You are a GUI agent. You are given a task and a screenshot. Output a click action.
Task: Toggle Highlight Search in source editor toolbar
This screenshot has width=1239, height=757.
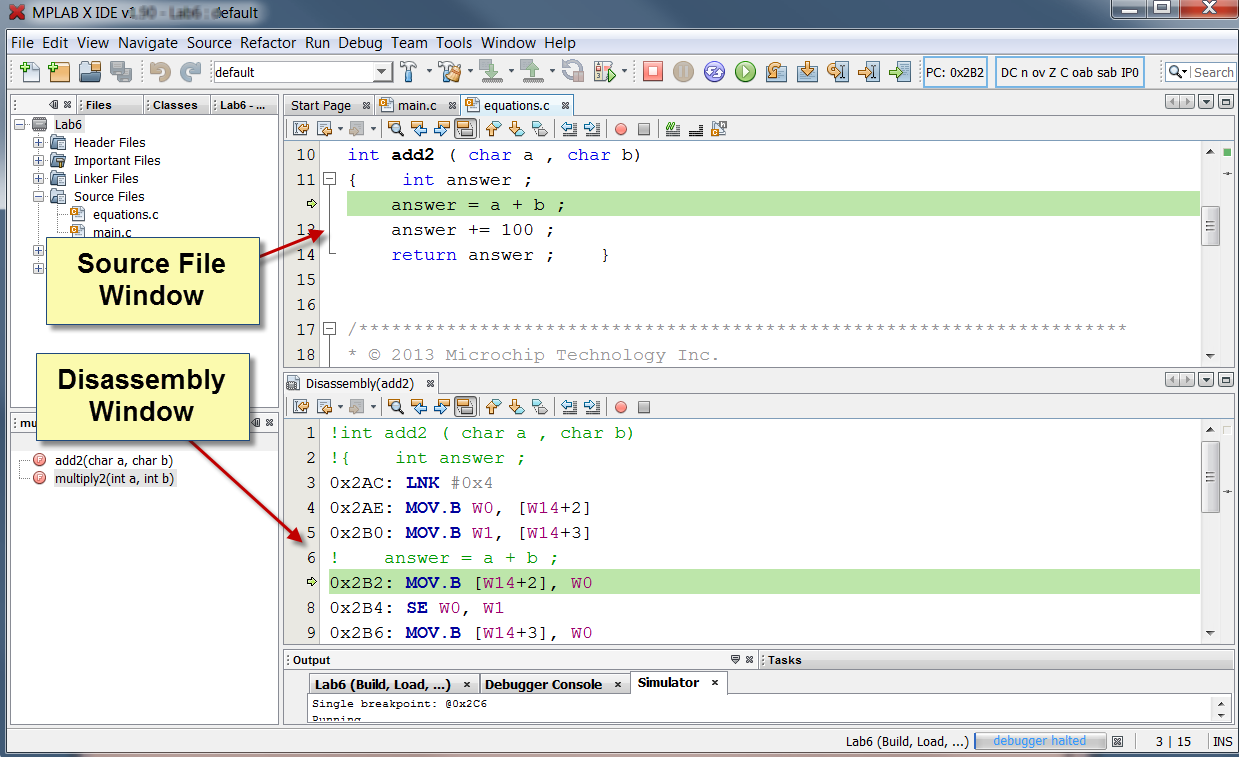[464, 129]
